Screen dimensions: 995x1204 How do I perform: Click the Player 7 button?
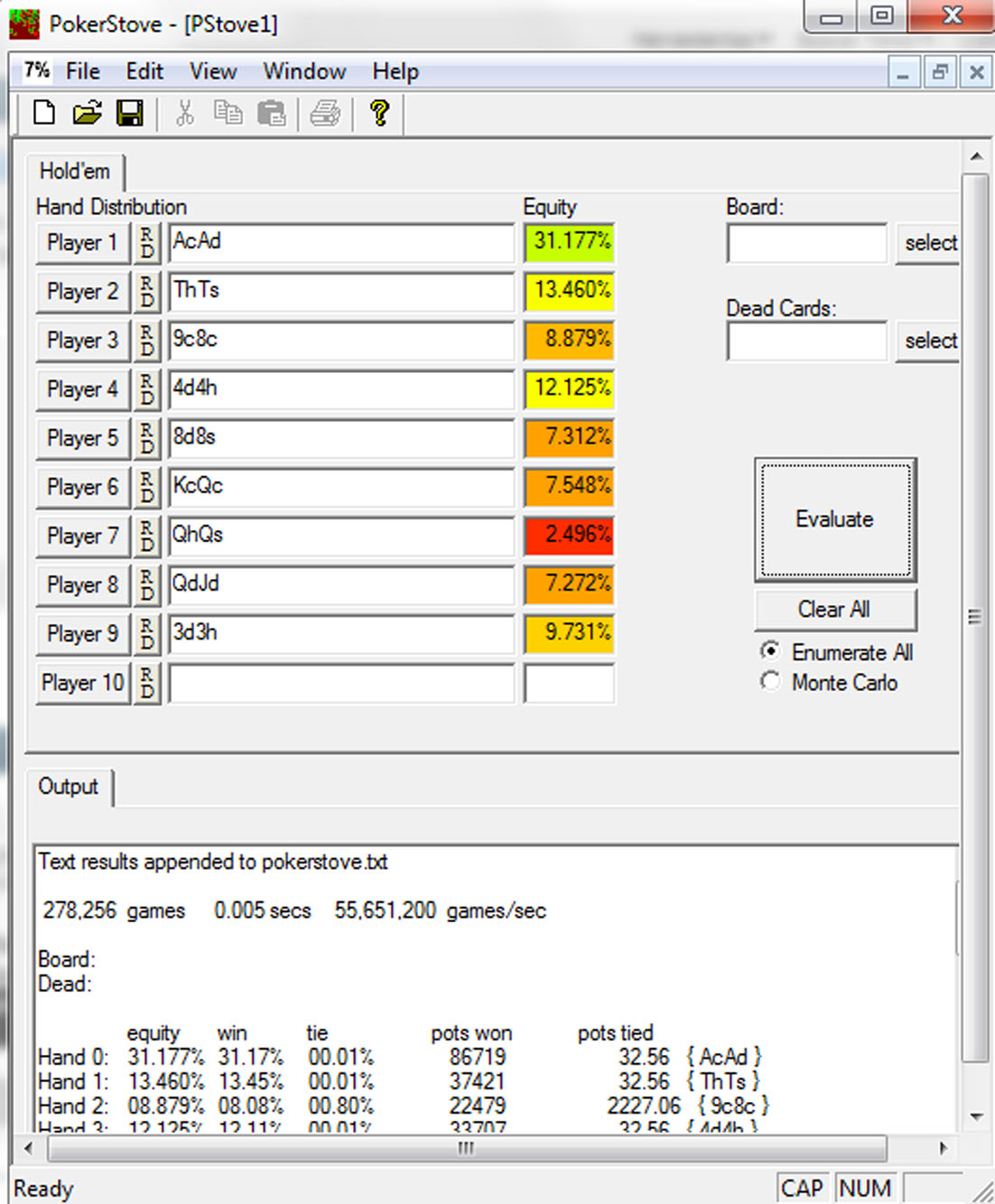(83, 536)
